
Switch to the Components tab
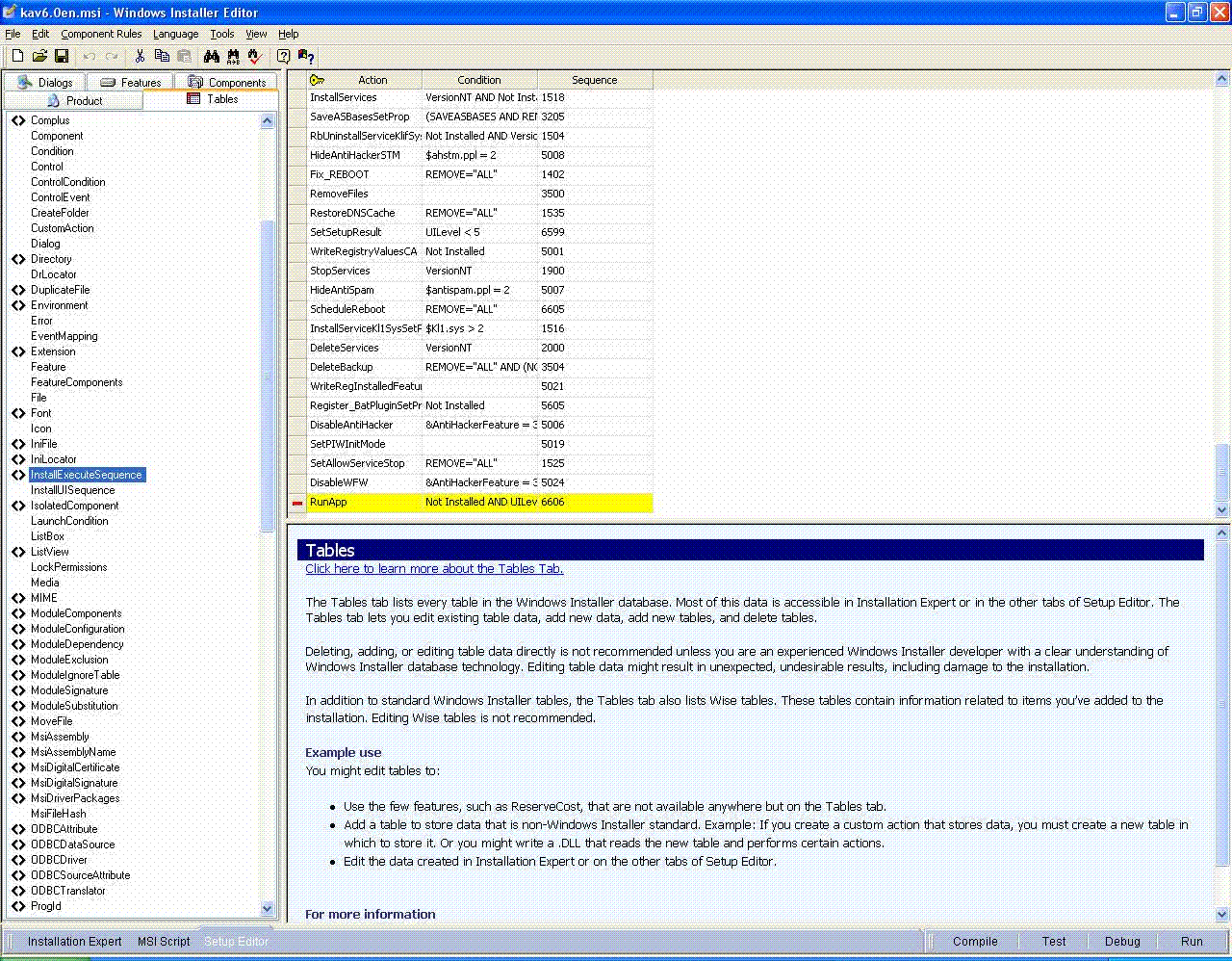227,82
